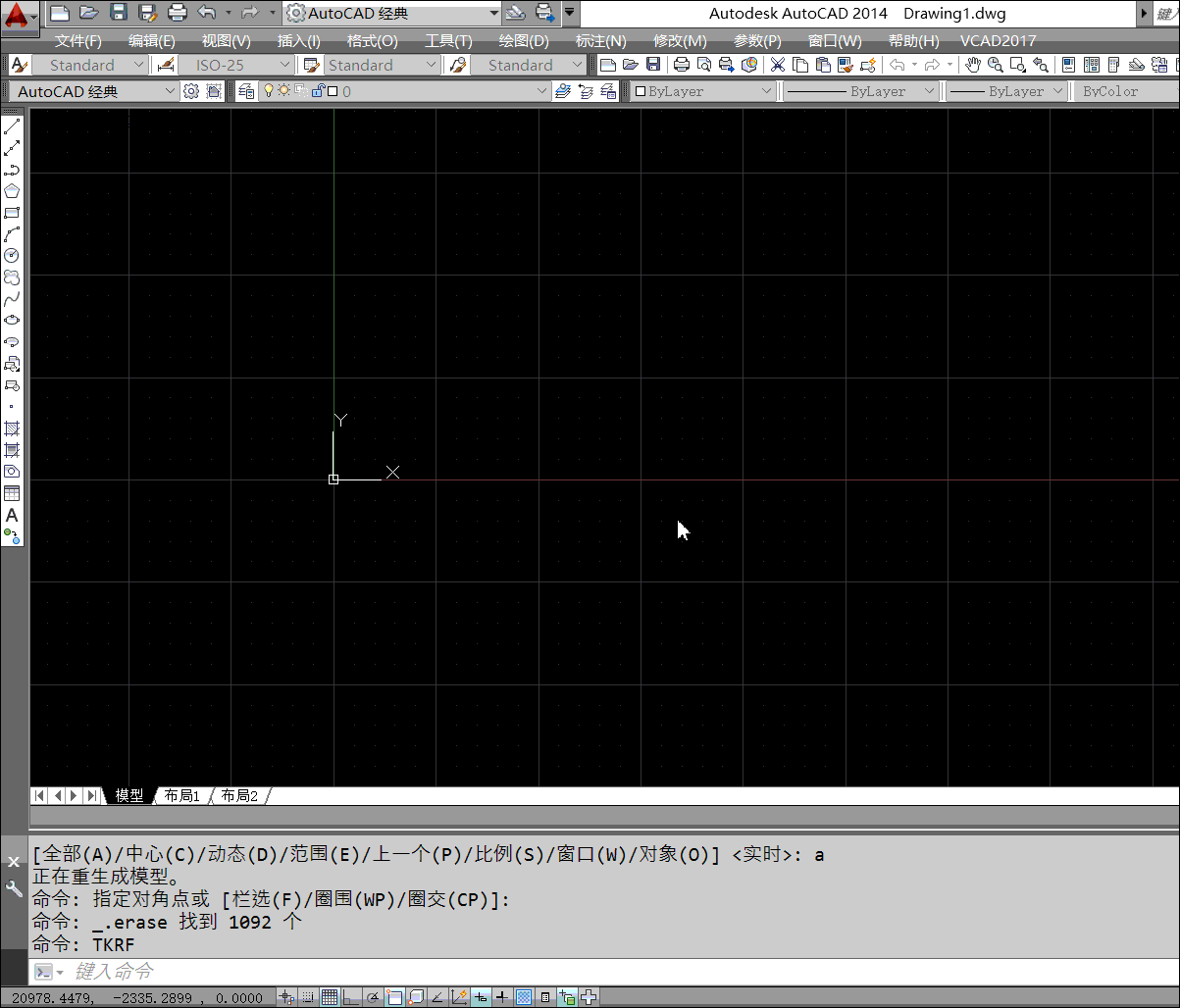Select the Line draw tool
Viewport: 1180px width, 1008px height.
12,126
